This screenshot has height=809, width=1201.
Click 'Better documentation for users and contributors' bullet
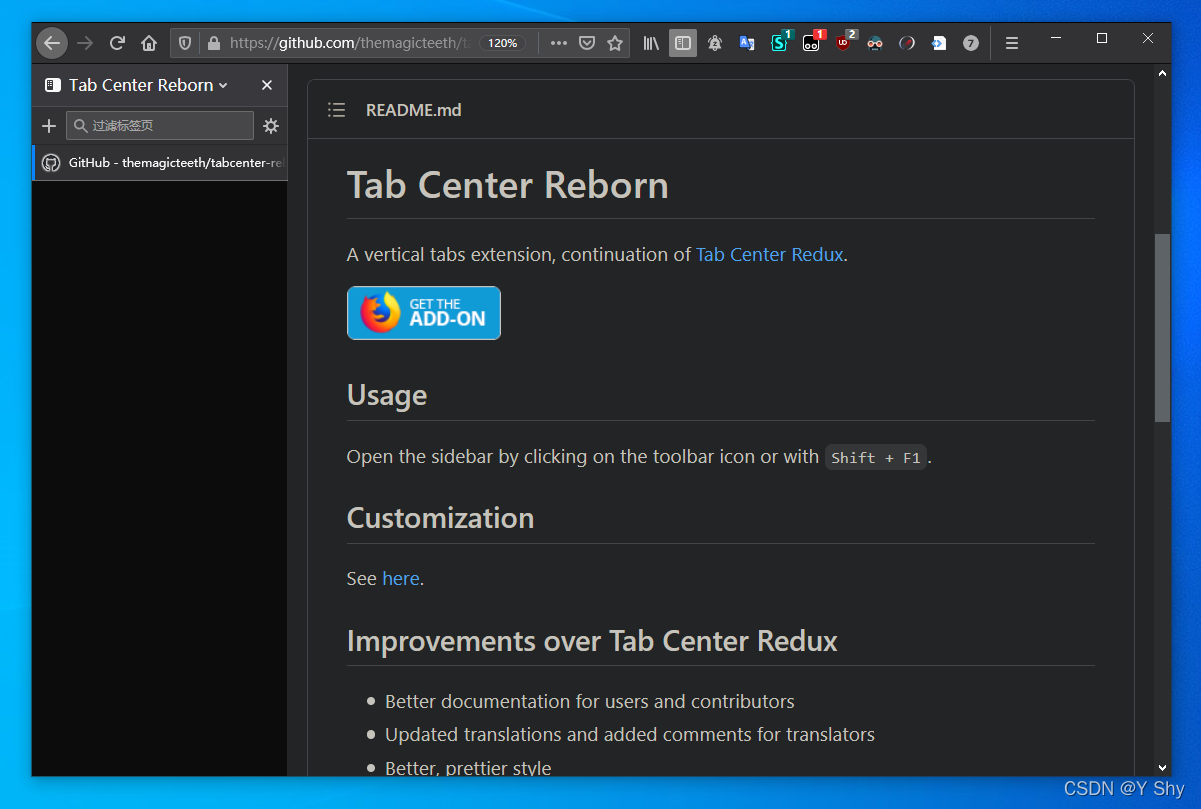click(x=590, y=701)
